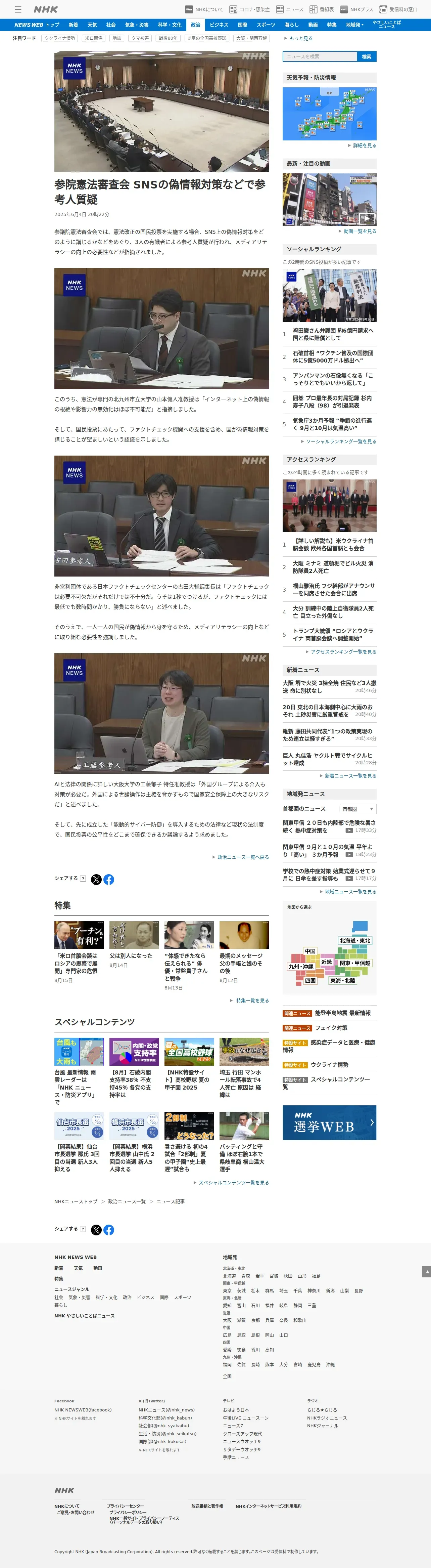The image size is (431, 1568).
Task: Open やさしいことばニュース tab
Action: point(387,25)
